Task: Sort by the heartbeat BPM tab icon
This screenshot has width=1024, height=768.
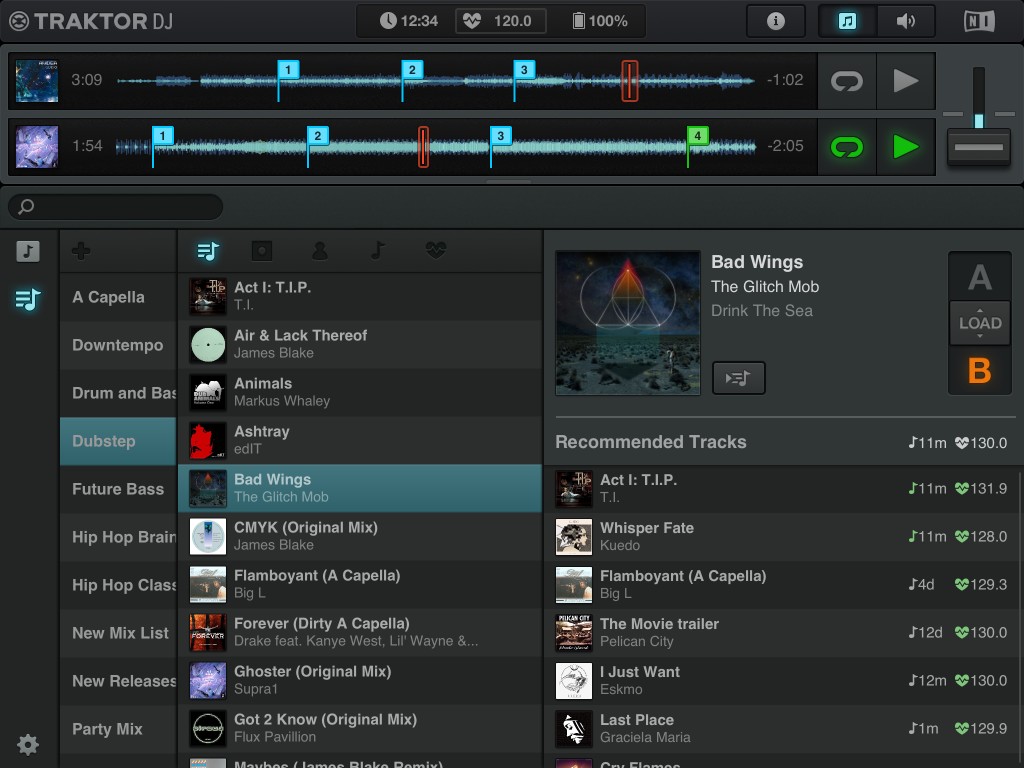Action: click(x=435, y=251)
